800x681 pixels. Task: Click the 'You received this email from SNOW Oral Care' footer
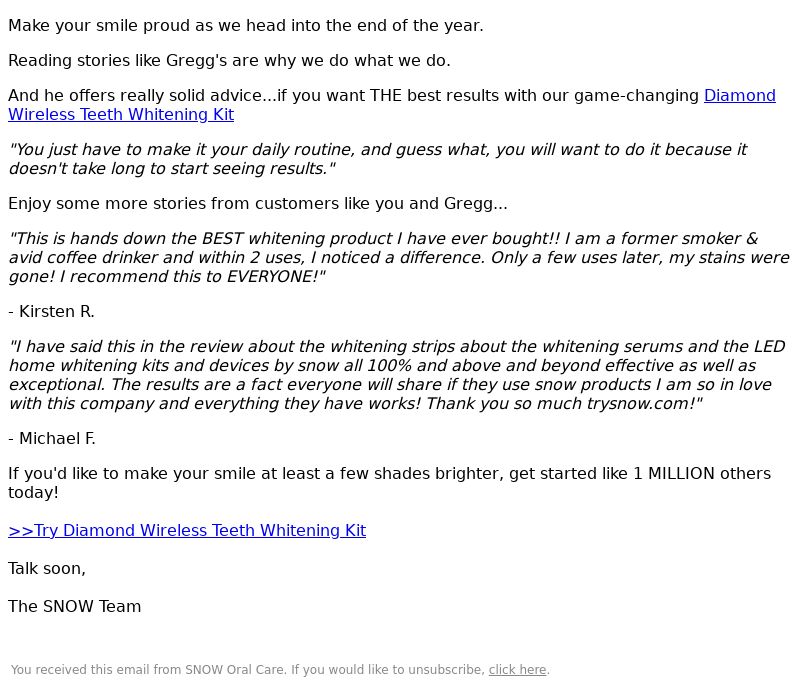(x=280, y=670)
